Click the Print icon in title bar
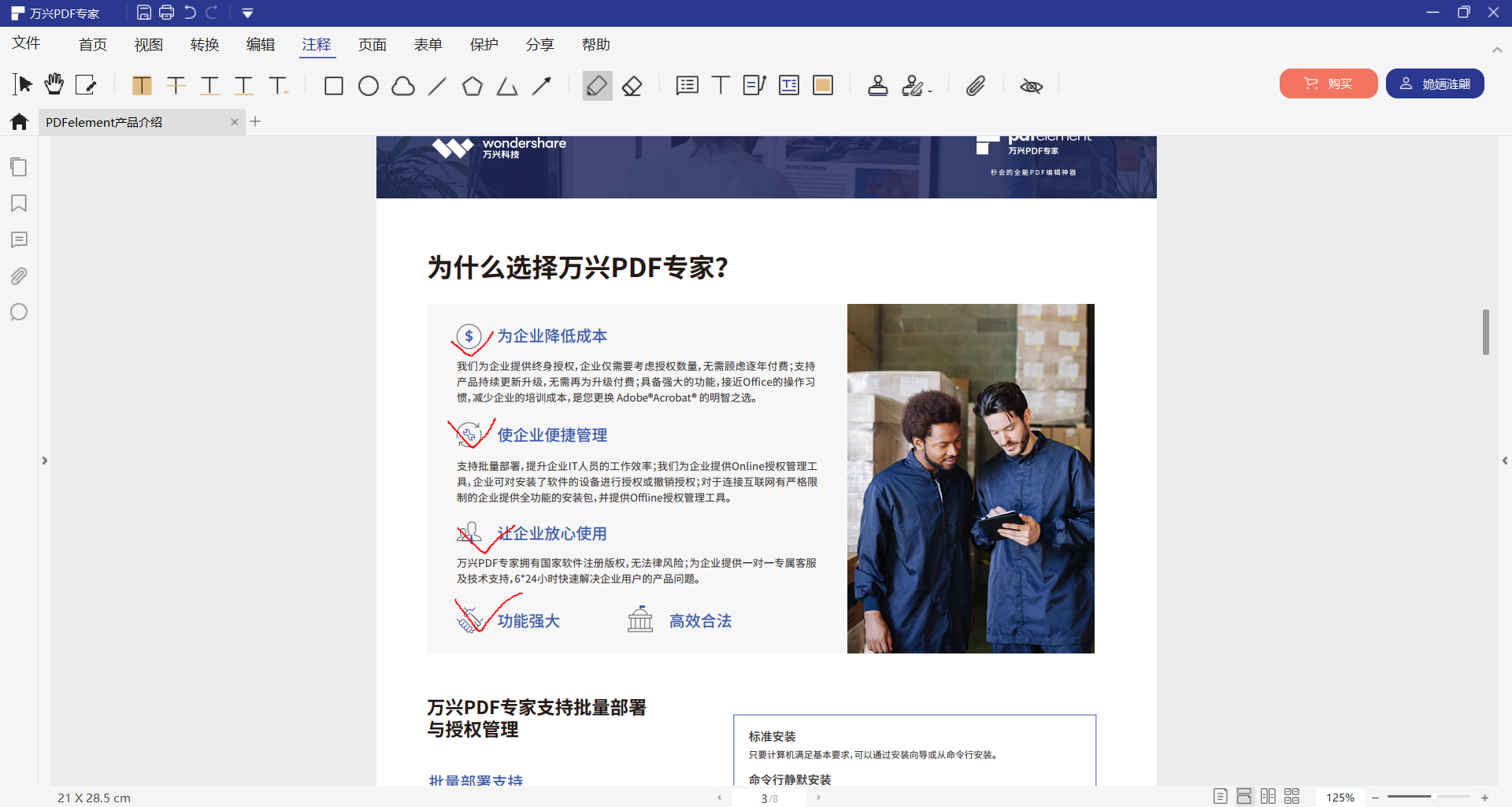 (166, 13)
